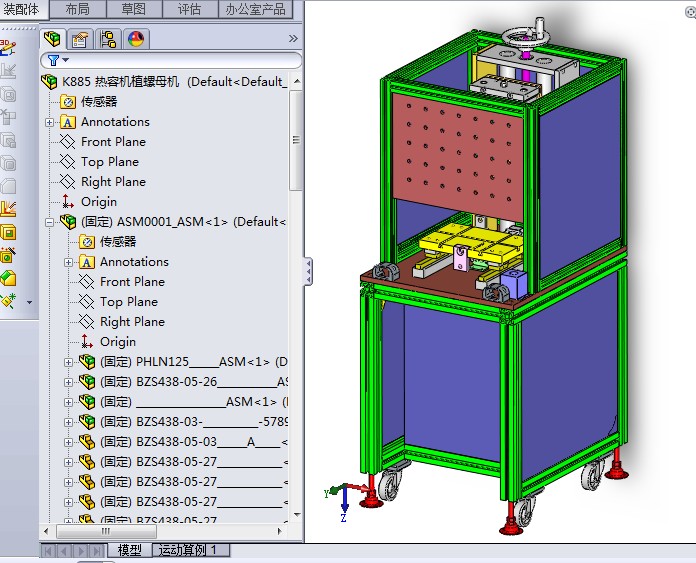Click the green-topped yellow block icon

pyautogui.click(x=8, y=278)
